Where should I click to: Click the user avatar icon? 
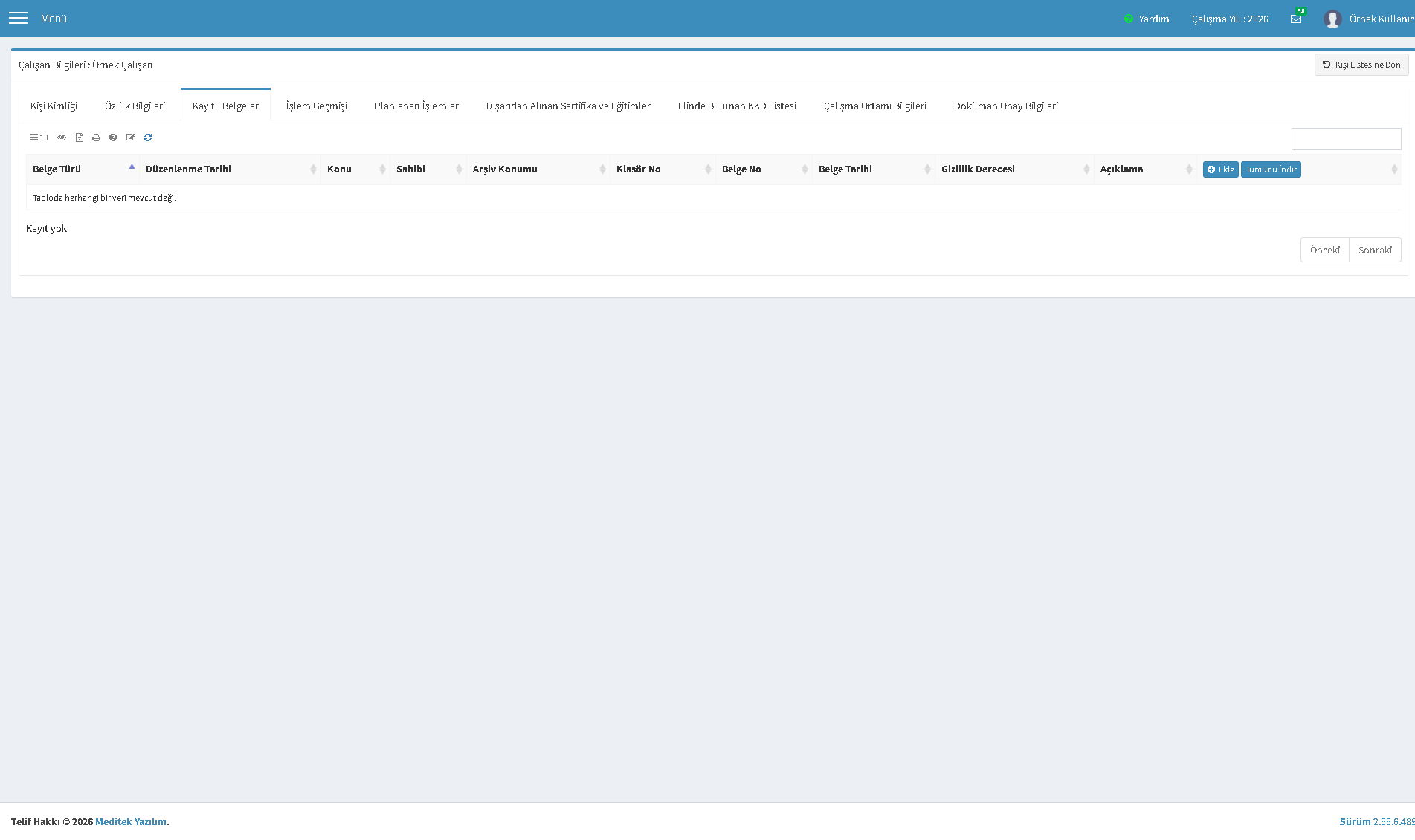pos(1332,19)
